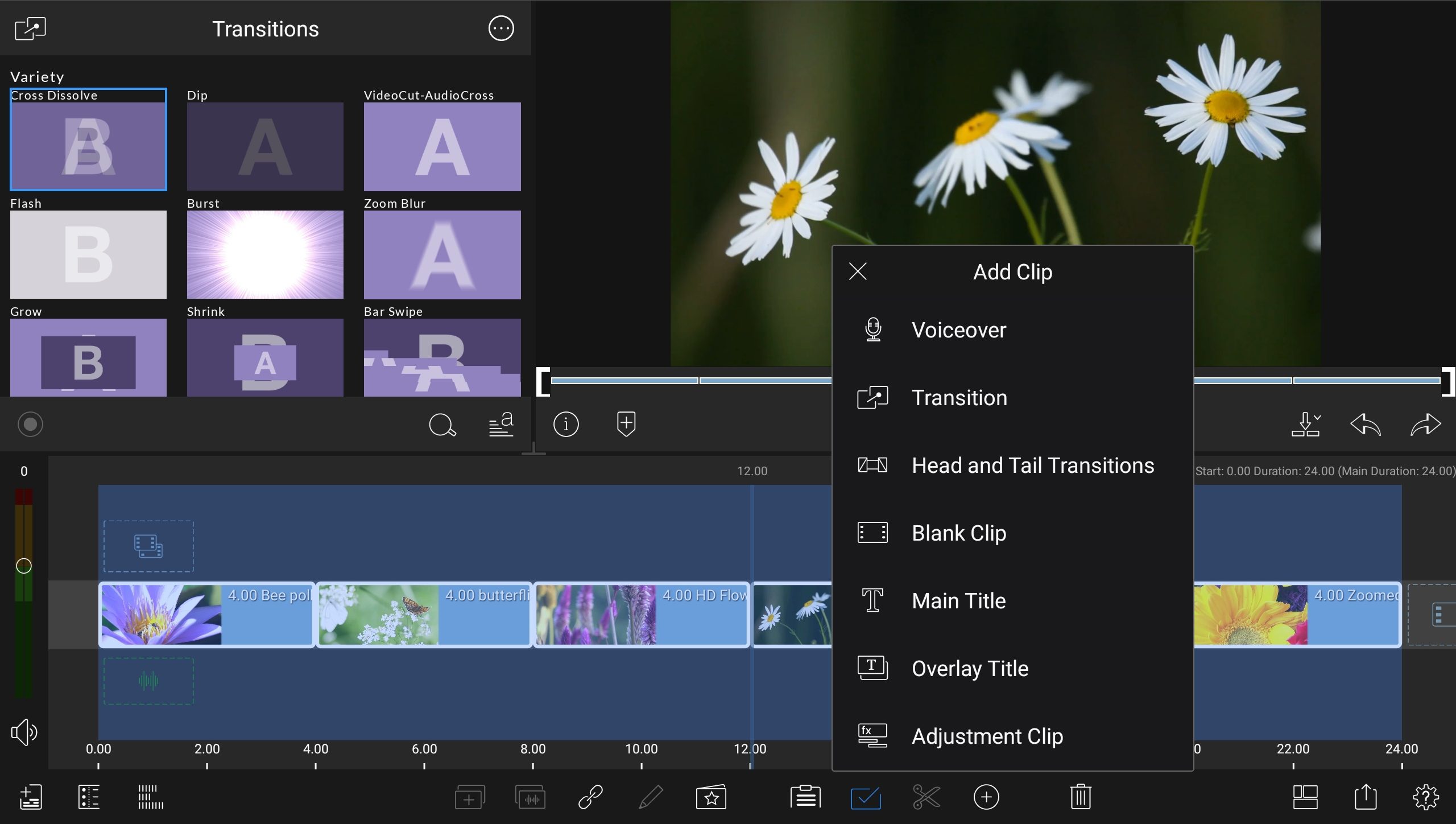Open clip info with the info icon

click(x=566, y=424)
